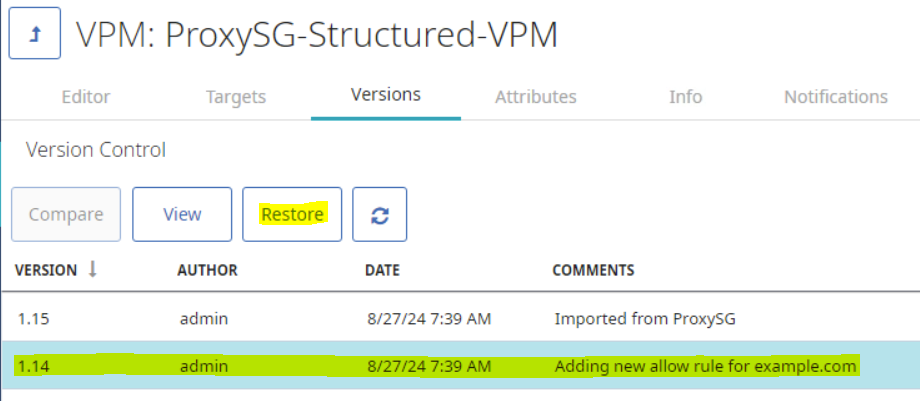Show the Notifications tab

coord(836,97)
